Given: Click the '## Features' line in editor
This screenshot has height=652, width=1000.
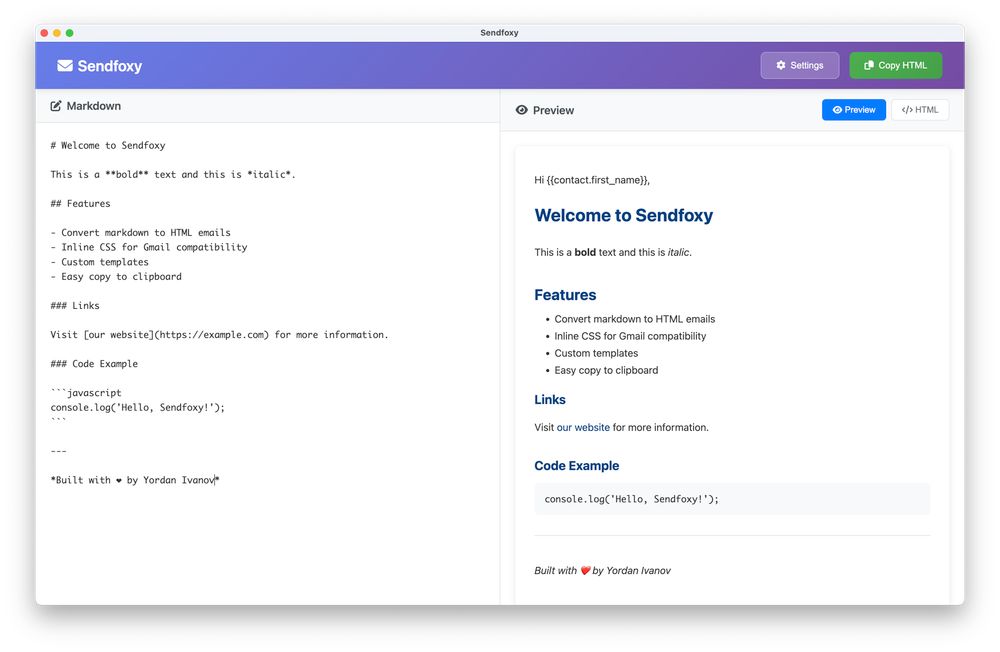Looking at the screenshot, I should click(80, 204).
